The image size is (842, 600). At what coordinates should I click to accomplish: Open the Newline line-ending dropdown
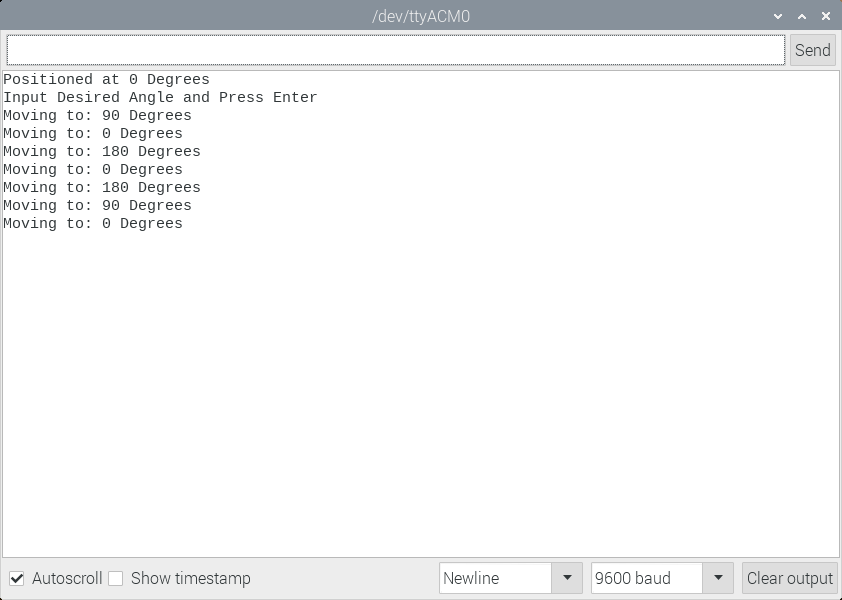pos(511,579)
